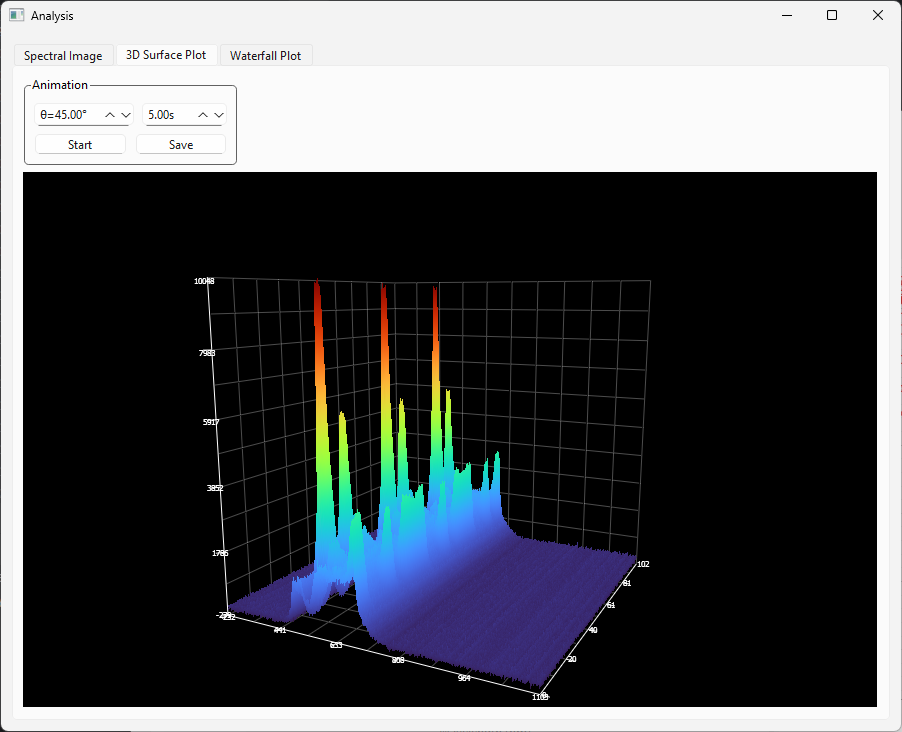Minimize the Analysis window
Image resolution: width=902 pixels, height=732 pixels.
(x=787, y=16)
